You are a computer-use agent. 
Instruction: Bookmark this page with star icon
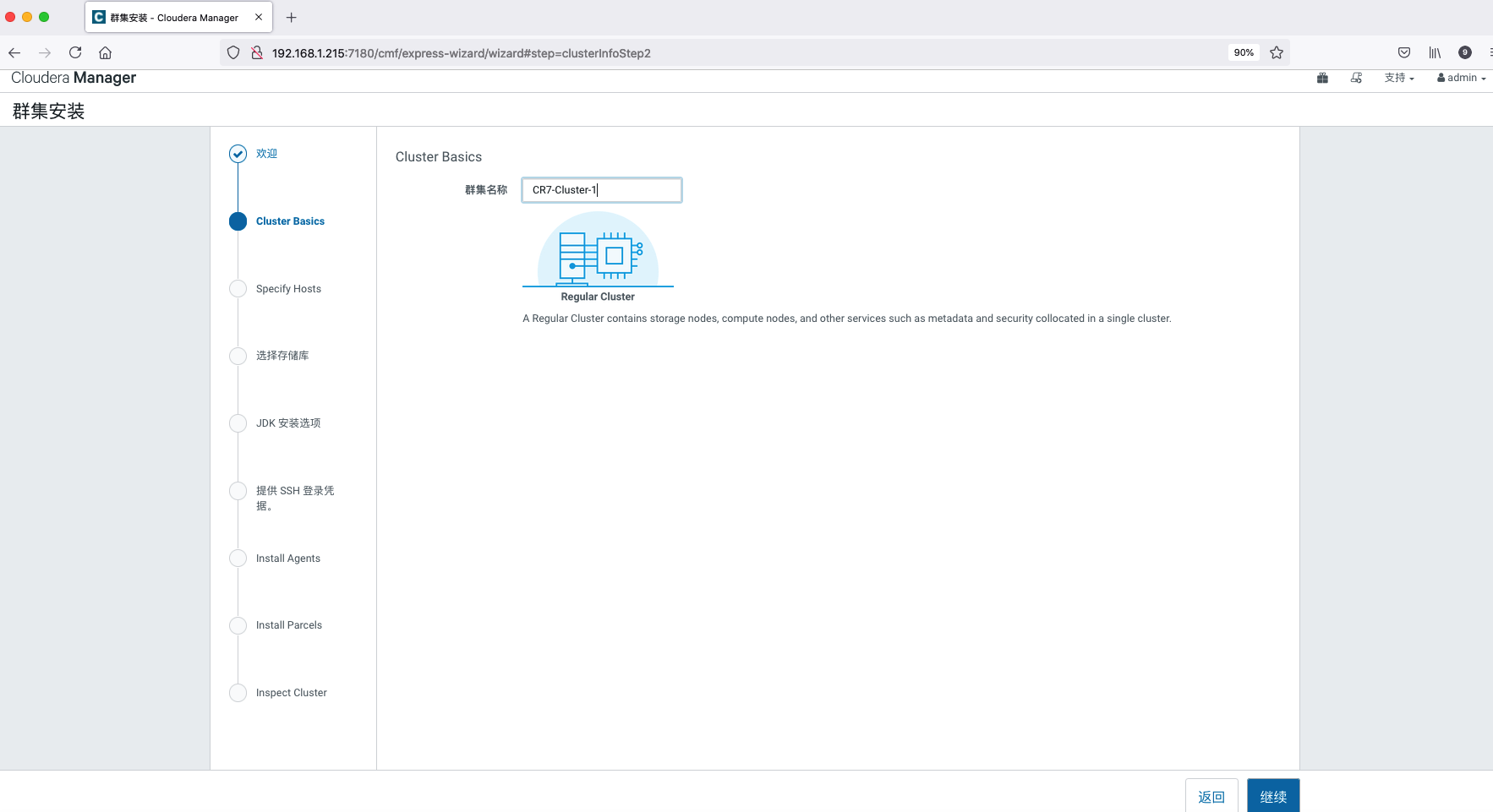point(1277,52)
